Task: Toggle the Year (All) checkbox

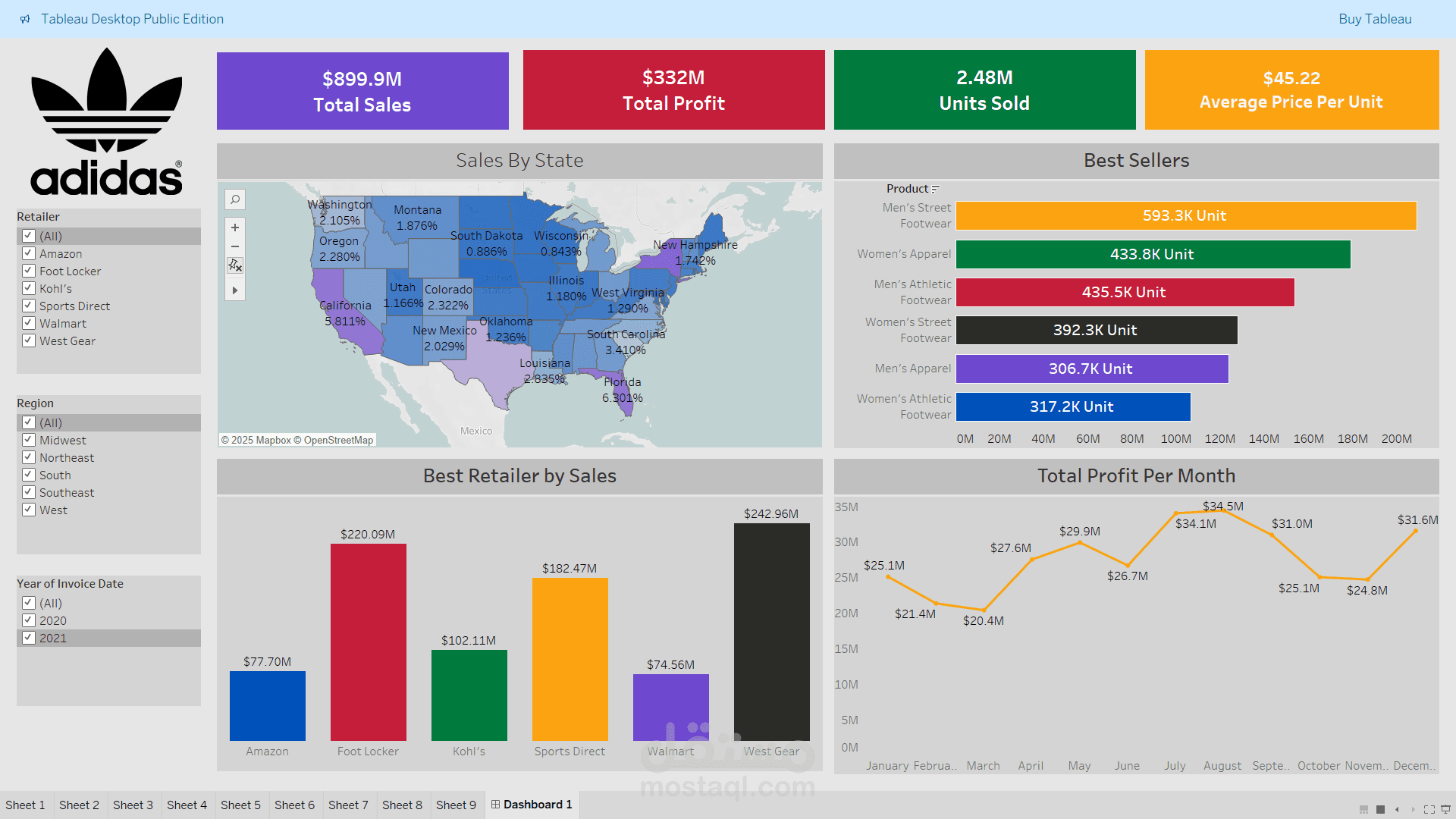Action: point(28,603)
